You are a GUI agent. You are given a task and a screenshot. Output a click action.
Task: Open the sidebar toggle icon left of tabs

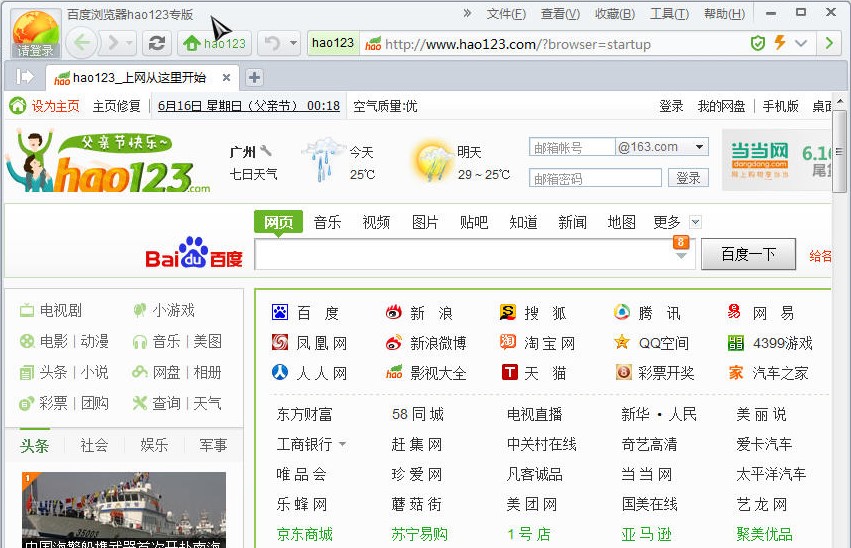(x=24, y=77)
